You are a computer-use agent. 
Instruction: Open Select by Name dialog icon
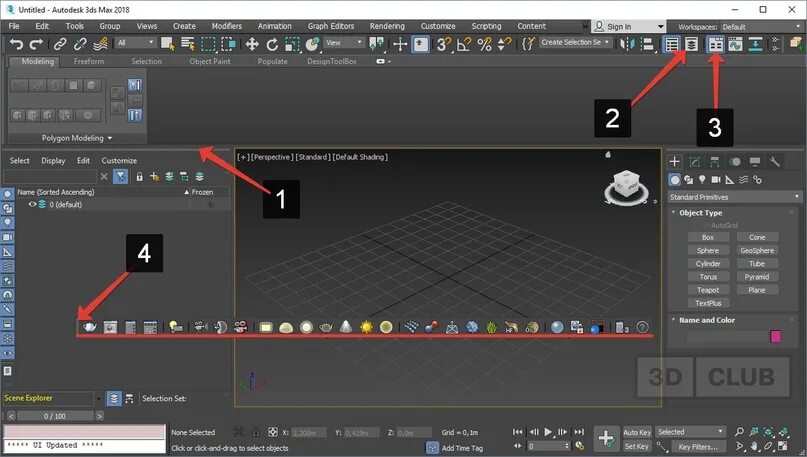click(x=188, y=44)
